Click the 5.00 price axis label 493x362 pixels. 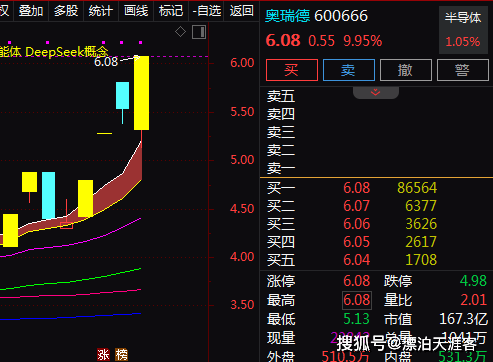[242, 160]
